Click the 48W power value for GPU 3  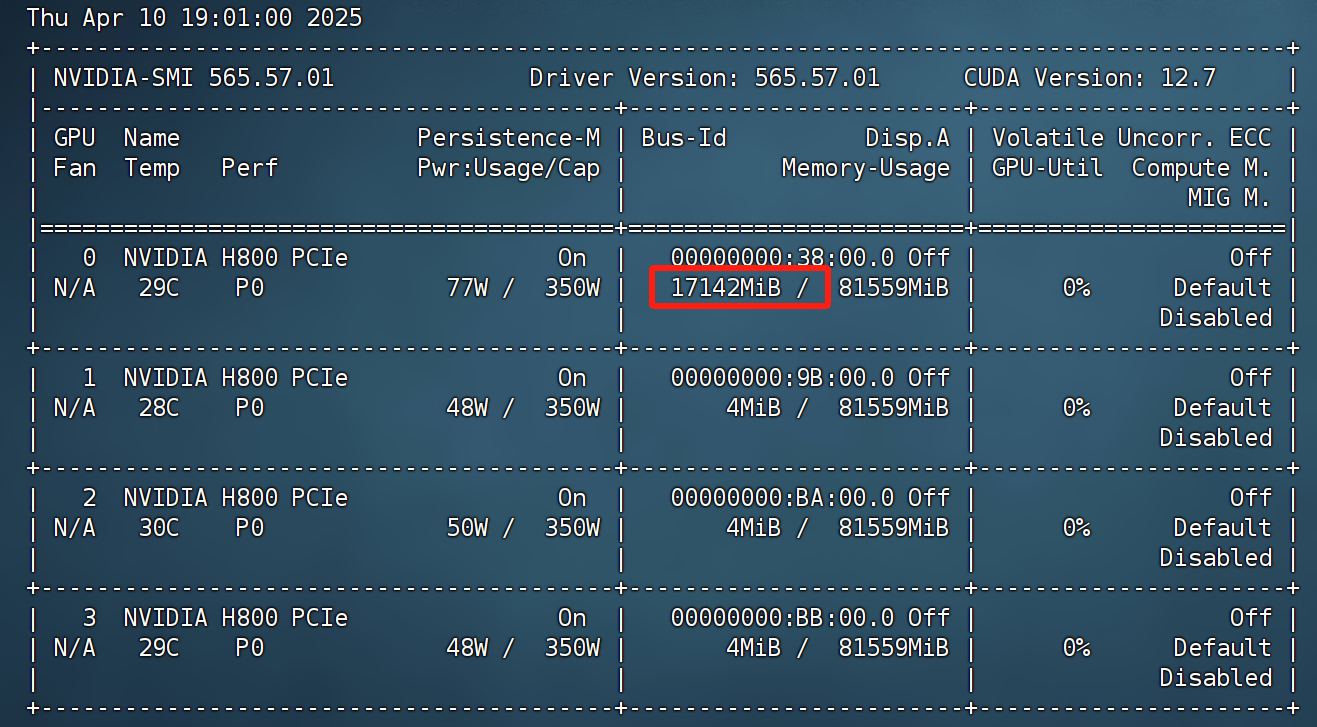467,648
